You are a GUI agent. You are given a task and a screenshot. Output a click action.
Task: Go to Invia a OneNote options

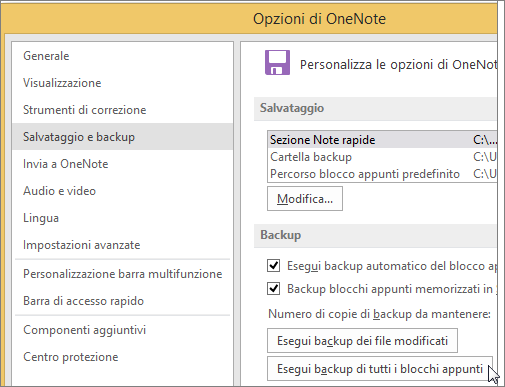click(x=122, y=164)
